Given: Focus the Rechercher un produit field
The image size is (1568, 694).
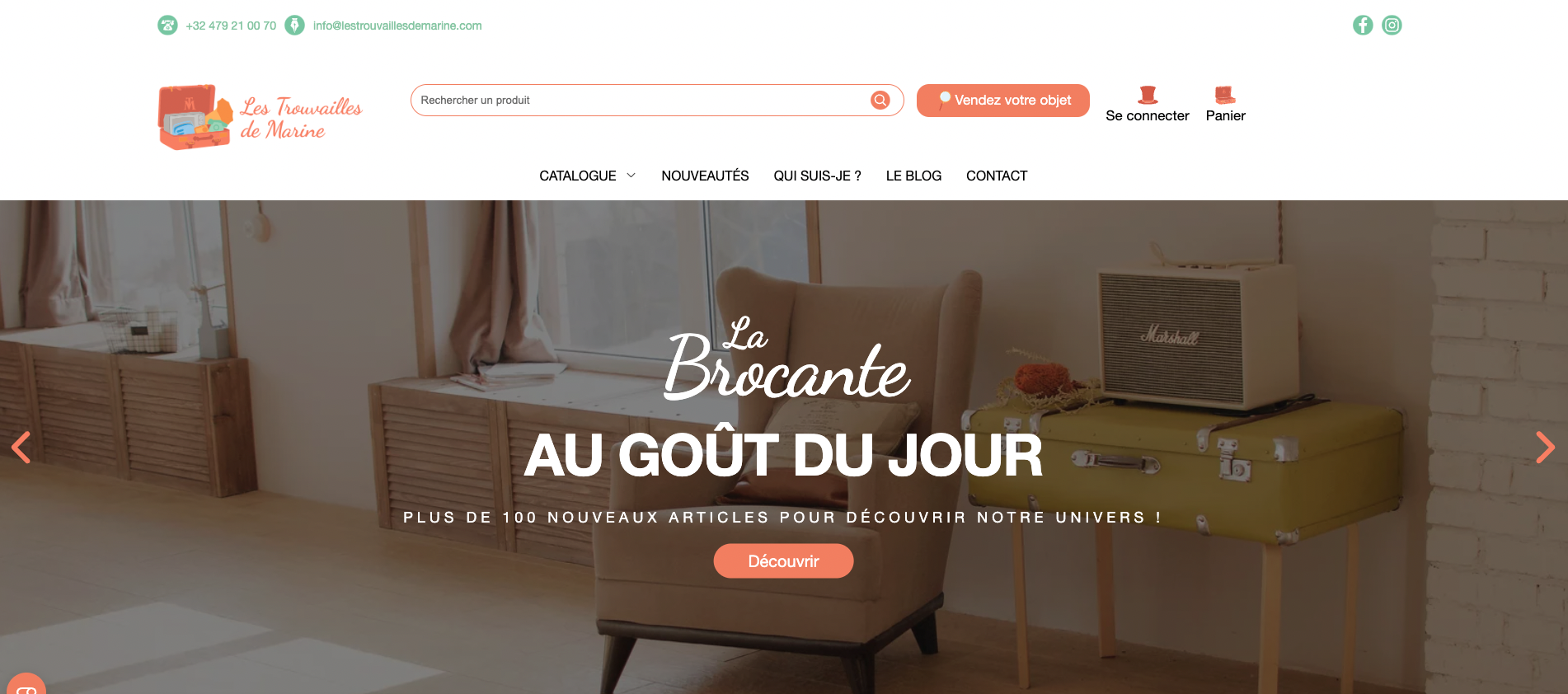Looking at the screenshot, I should coord(643,100).
